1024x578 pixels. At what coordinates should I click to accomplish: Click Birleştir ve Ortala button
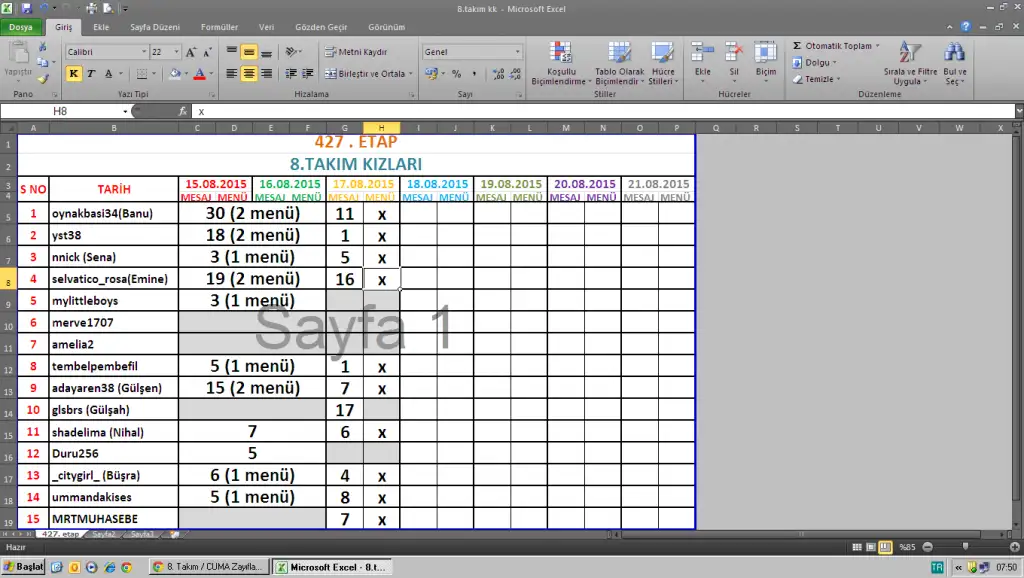[366, 74]
